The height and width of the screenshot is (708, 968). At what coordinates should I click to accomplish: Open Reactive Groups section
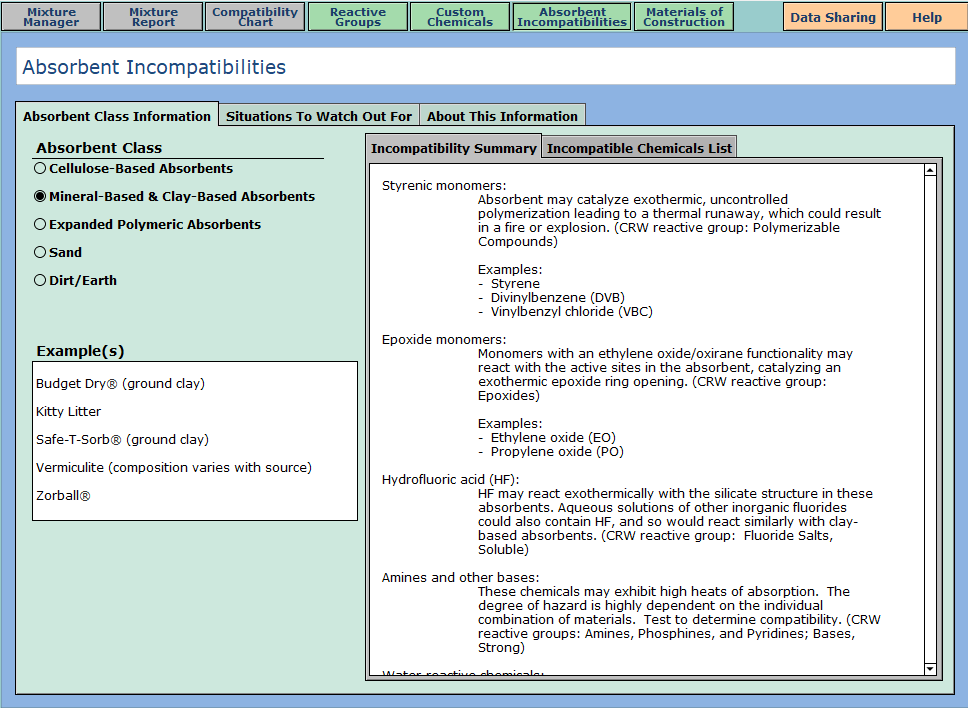tap(358, 17)
